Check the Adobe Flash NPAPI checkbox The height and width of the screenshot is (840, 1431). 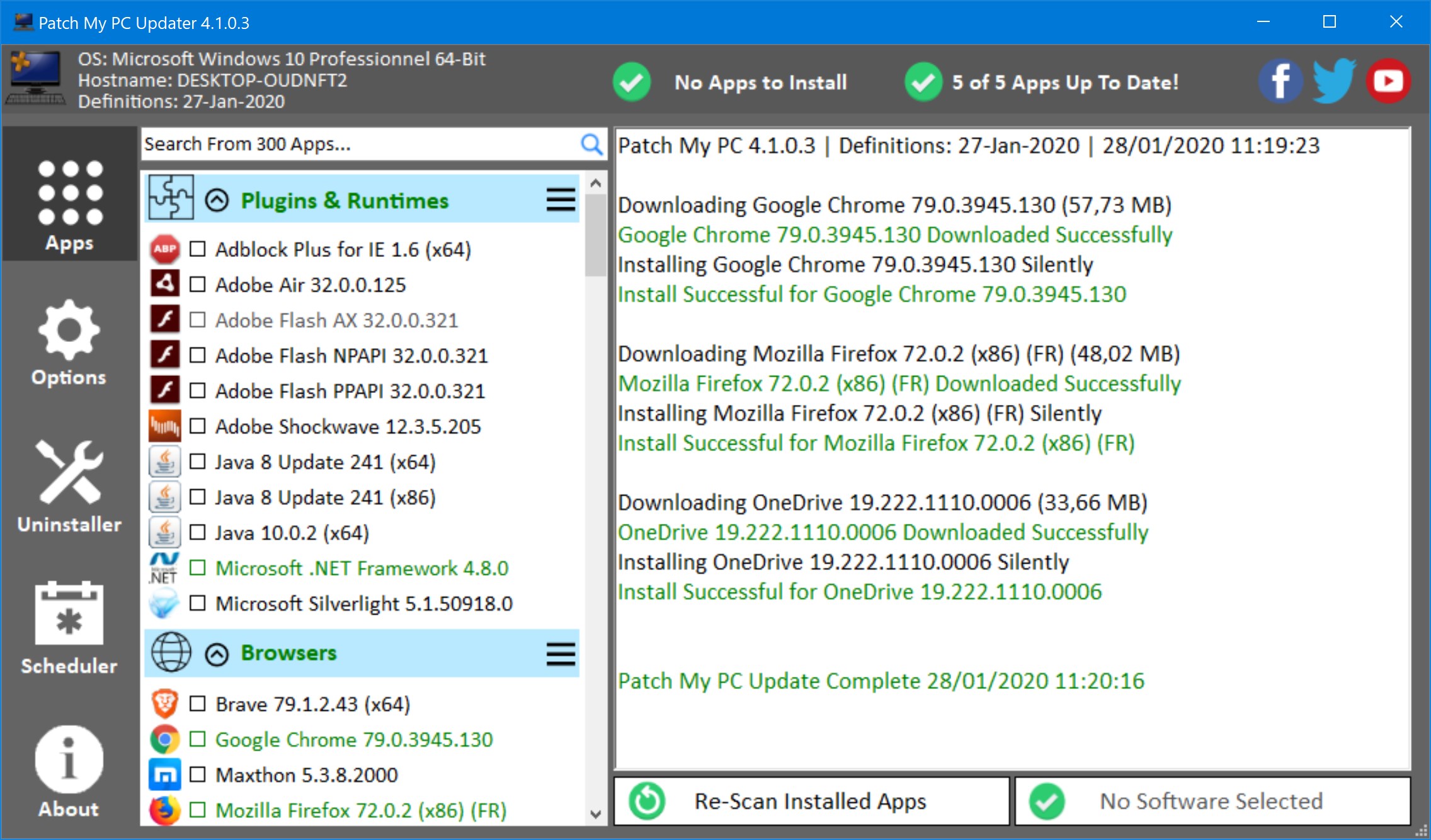coord(198,355)
